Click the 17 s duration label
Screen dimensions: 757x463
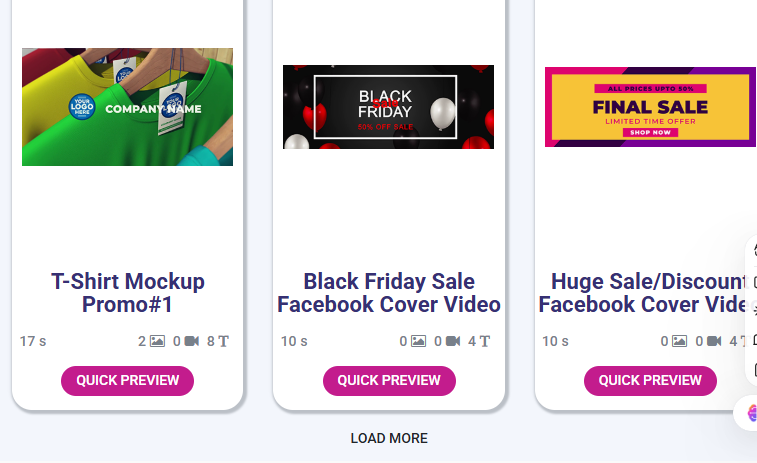(x=33, y=341)
